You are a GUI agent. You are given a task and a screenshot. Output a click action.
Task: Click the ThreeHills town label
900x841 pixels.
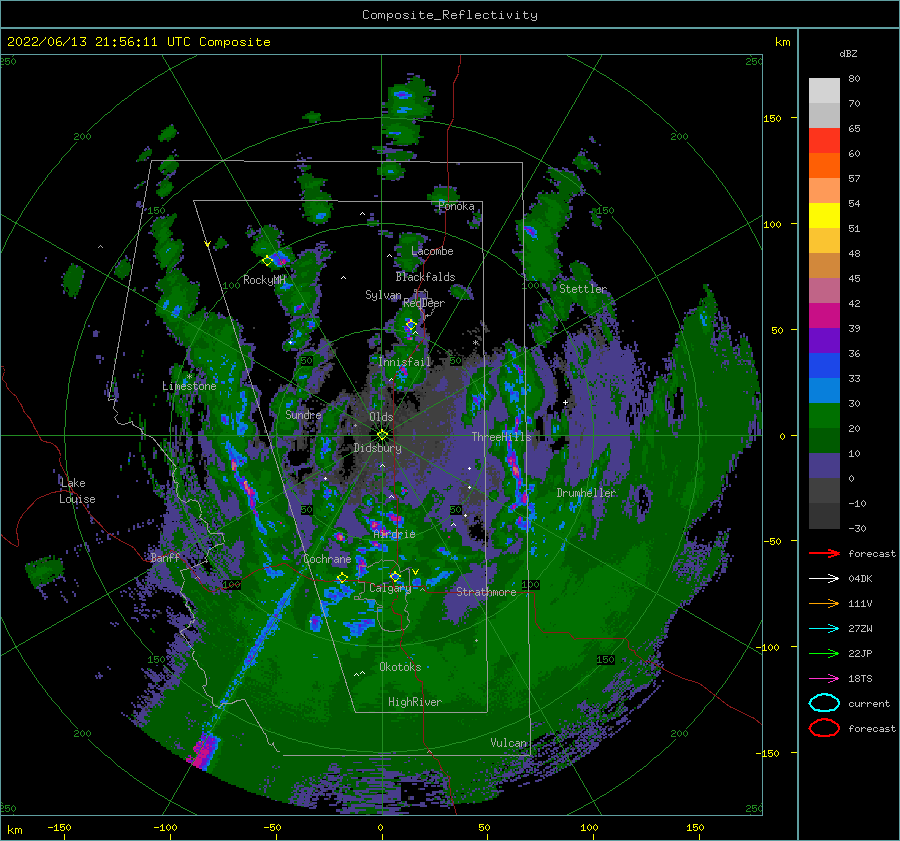click(x=502, y=437)
